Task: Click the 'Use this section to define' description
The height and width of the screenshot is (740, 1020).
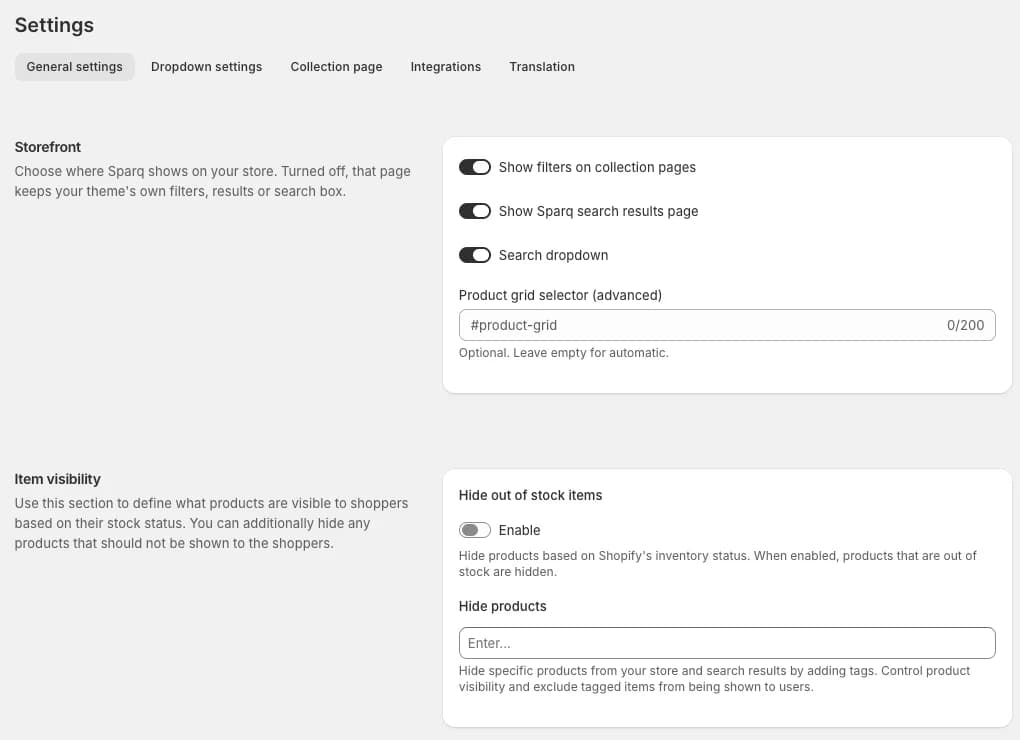Action: [211, 523]
